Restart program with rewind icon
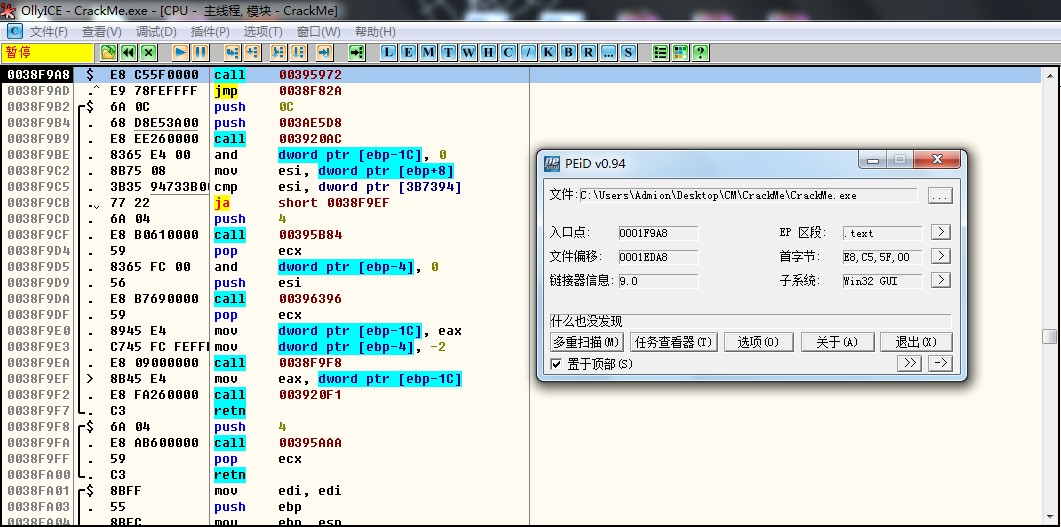This screenshot has height=527, width=1061. [129, 53]
